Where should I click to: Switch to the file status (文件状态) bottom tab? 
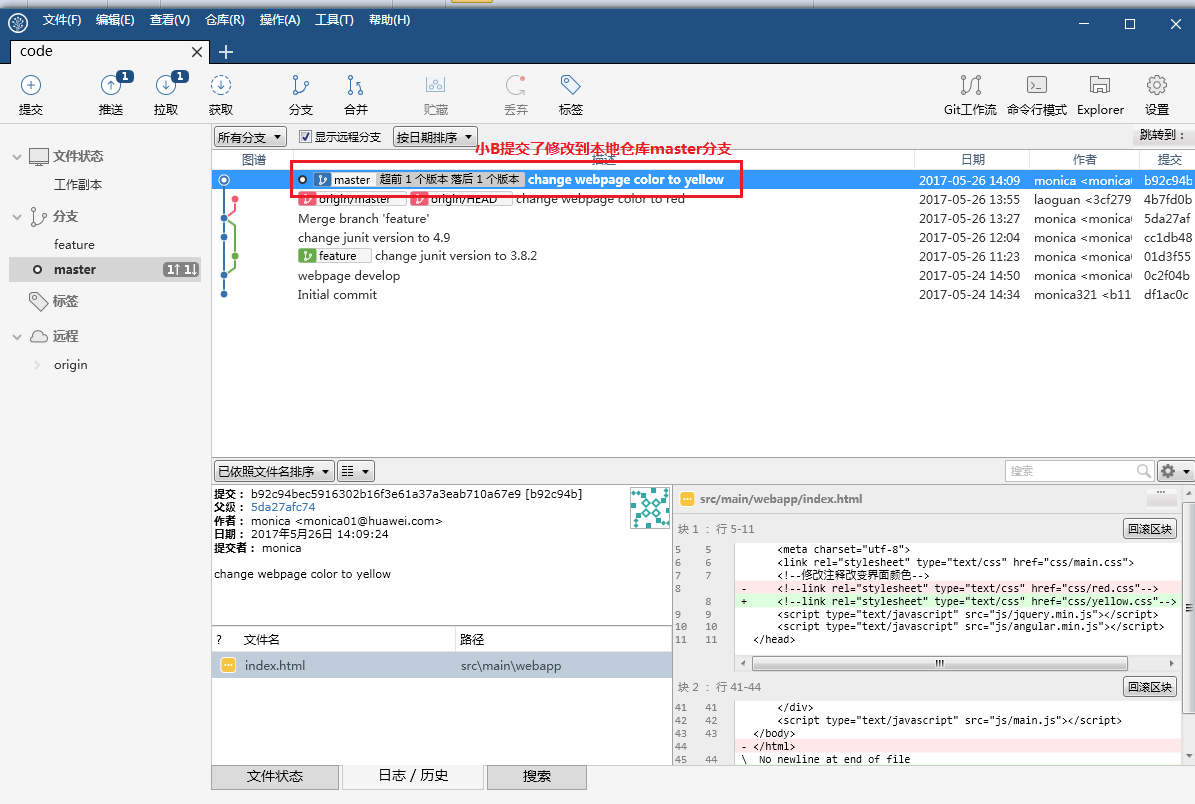coord(275,777)
